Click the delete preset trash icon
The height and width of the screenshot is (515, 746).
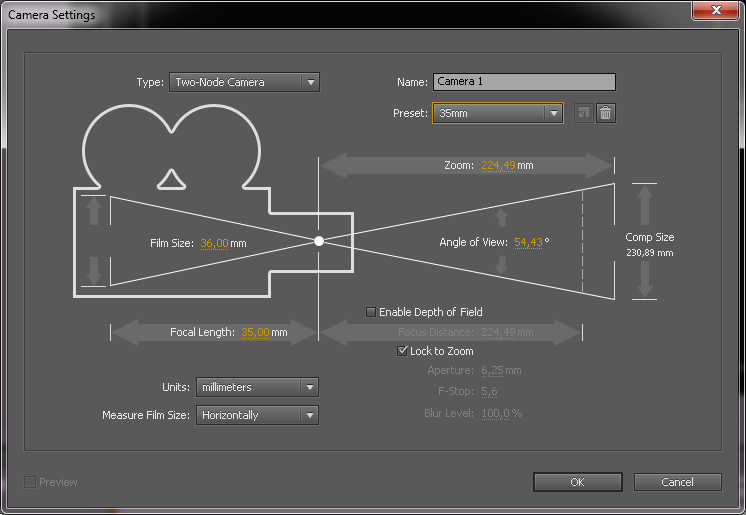606,113
